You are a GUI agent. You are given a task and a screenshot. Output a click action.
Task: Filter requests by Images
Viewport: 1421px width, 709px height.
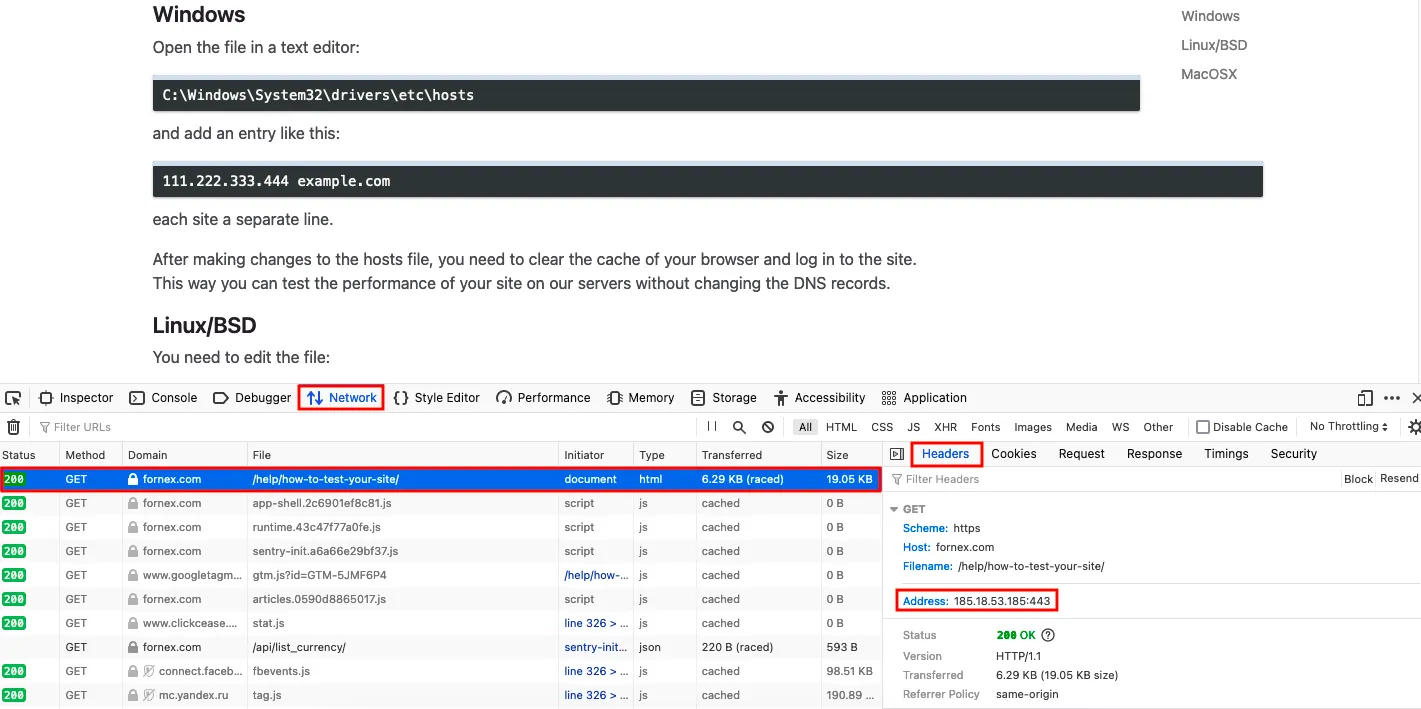pos(1033,427)
